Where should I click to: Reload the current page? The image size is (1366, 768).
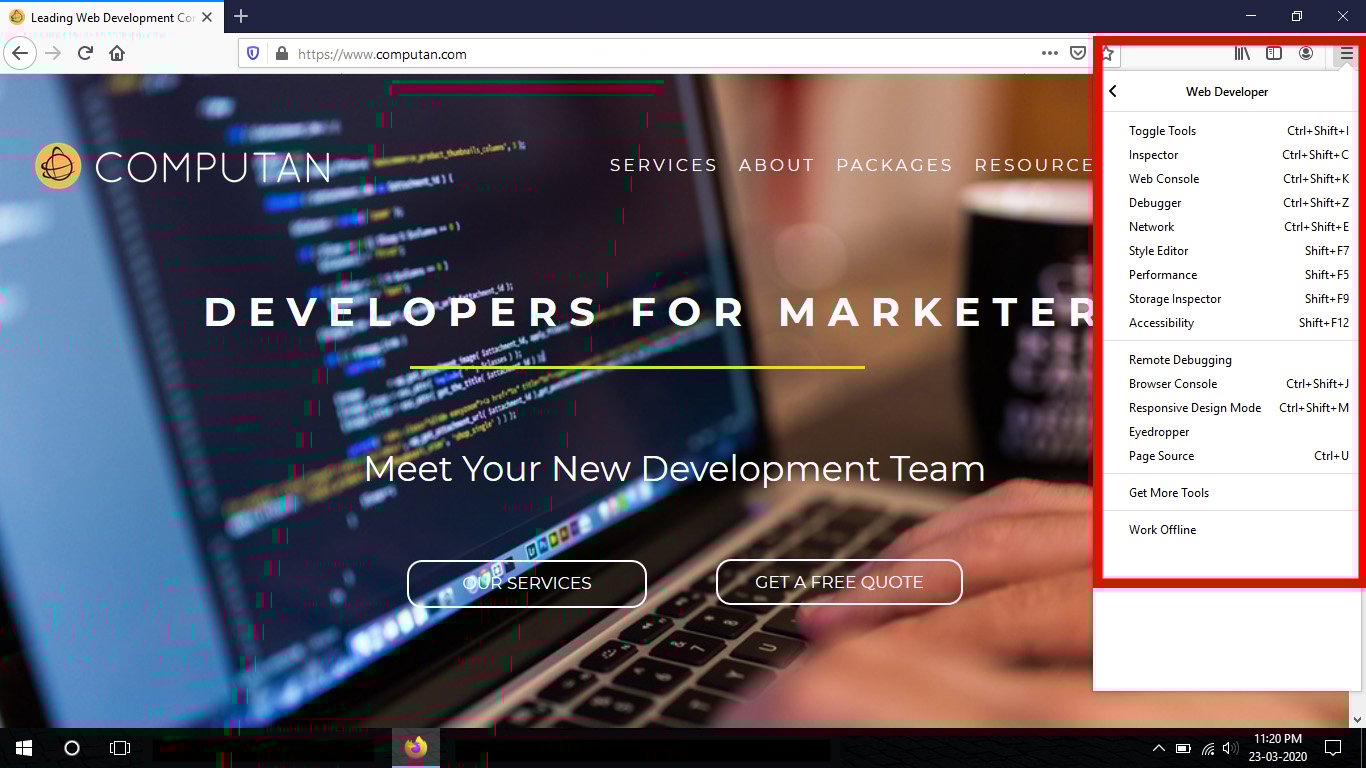point(86,54)
